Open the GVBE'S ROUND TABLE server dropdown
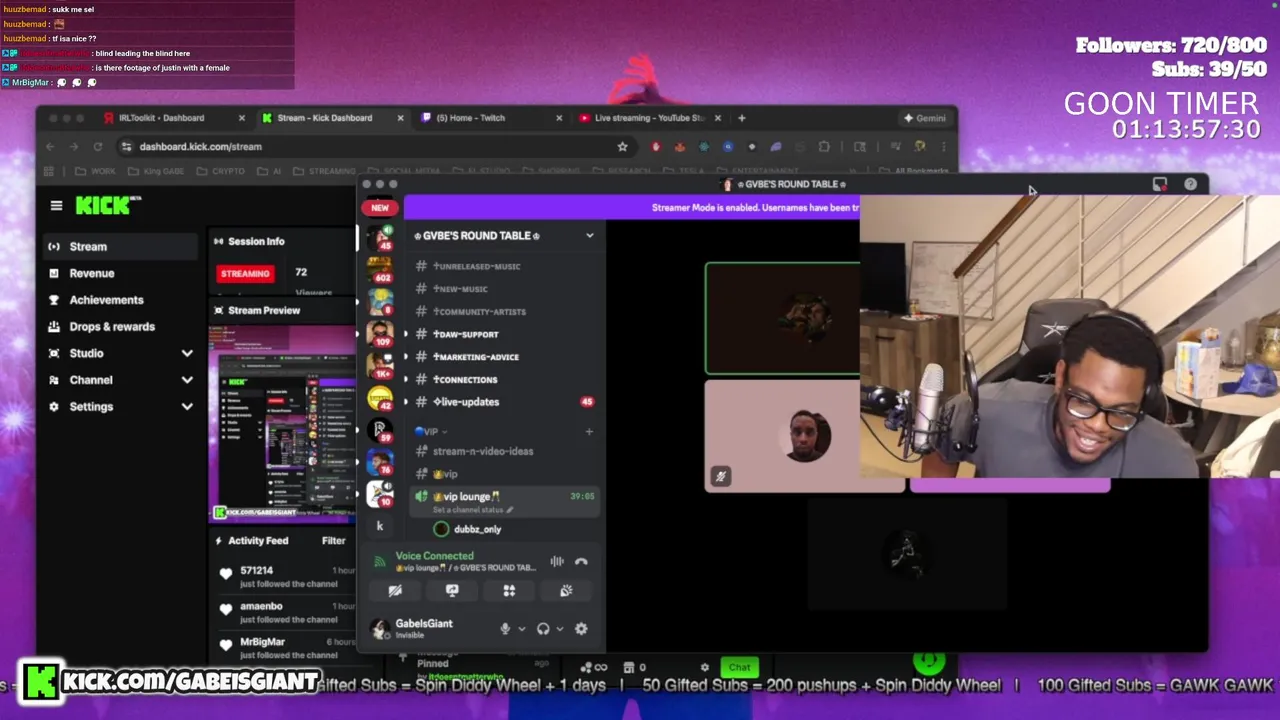Viewport: 1280px width, 720px height. point(589,235)
